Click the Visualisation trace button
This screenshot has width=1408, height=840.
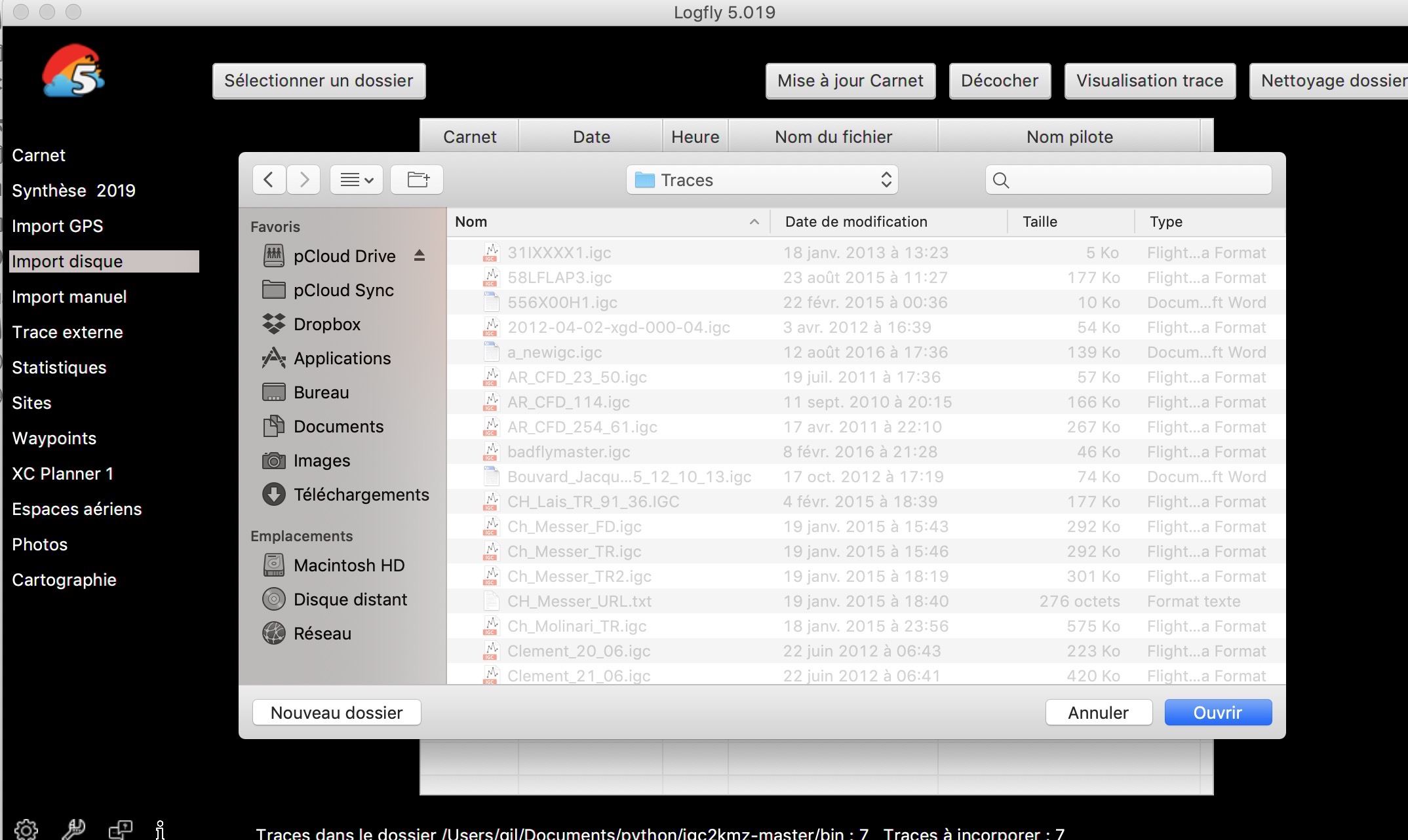pyautogui.click(x=1150, y=81)
